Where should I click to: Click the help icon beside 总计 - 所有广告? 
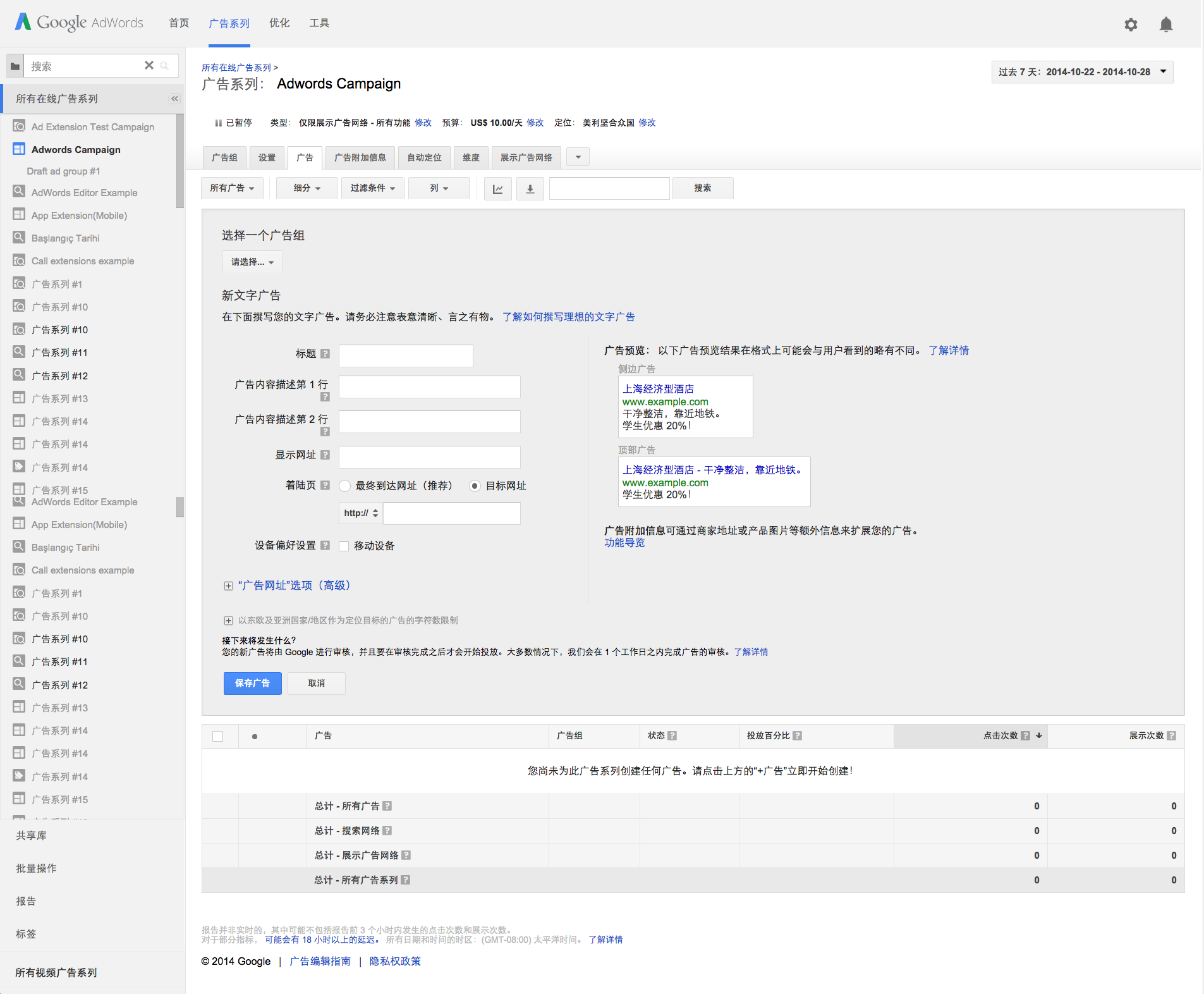pos(387,806)
